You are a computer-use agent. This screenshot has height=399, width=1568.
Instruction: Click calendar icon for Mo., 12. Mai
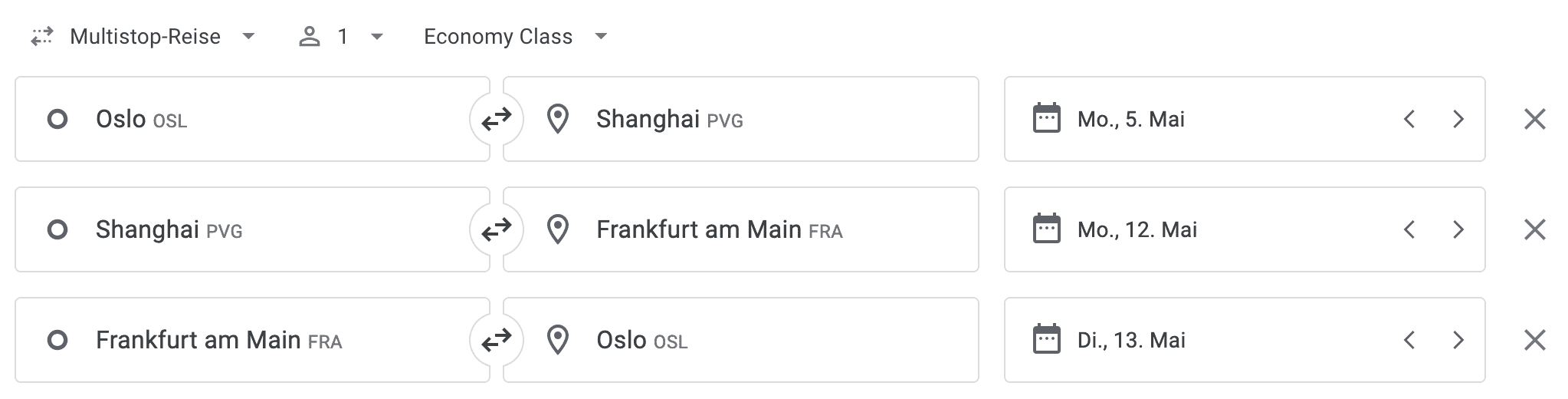(1046, 229)
